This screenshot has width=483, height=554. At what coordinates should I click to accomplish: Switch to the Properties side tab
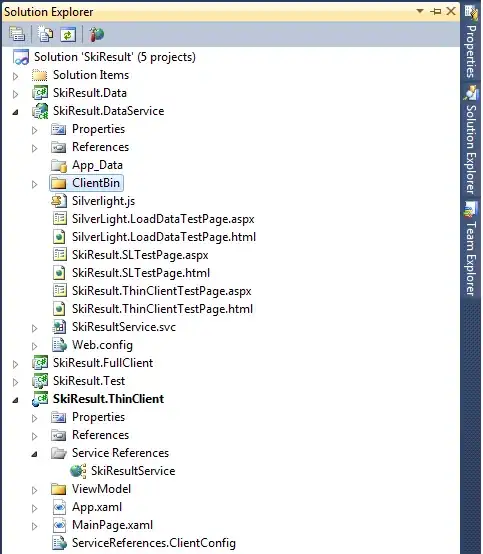pos(471,42)
